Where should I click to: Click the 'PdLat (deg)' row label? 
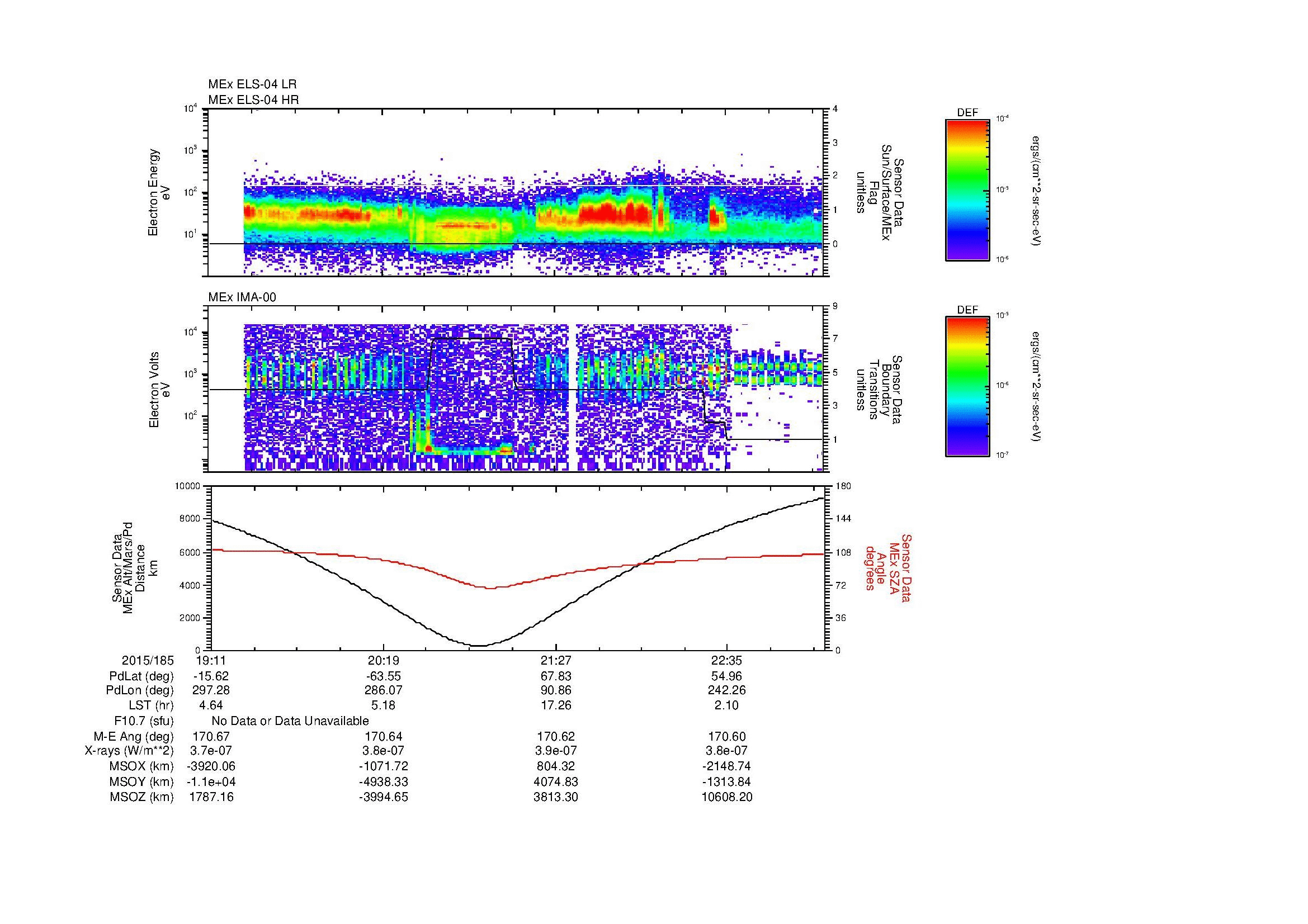141,676
